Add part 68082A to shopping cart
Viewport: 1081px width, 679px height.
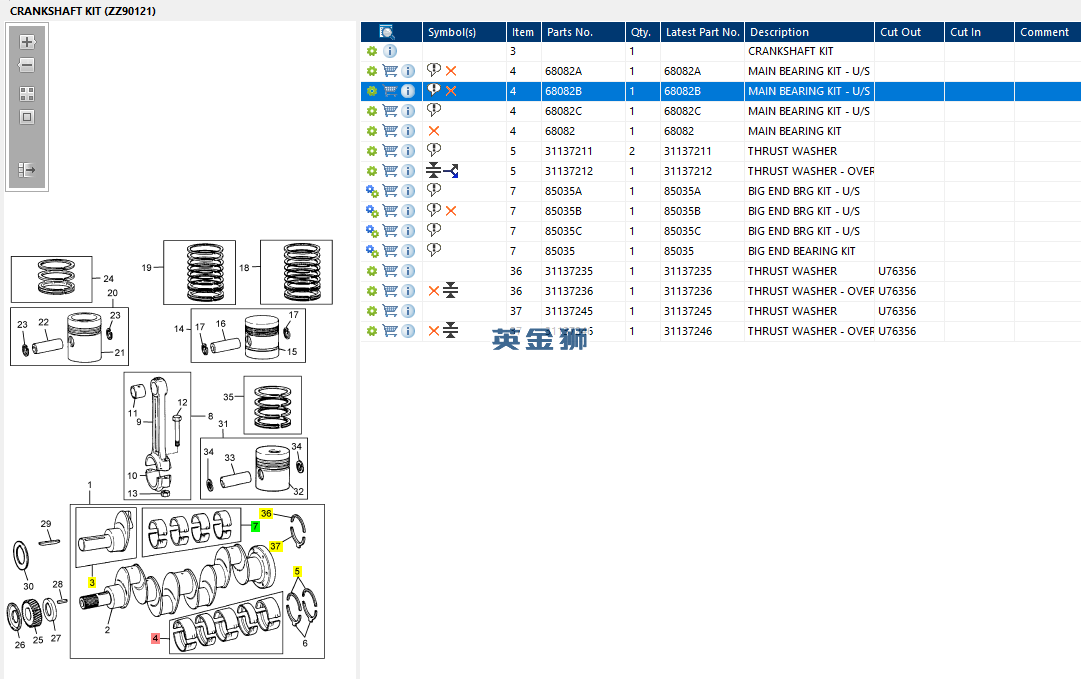[390, 71]
